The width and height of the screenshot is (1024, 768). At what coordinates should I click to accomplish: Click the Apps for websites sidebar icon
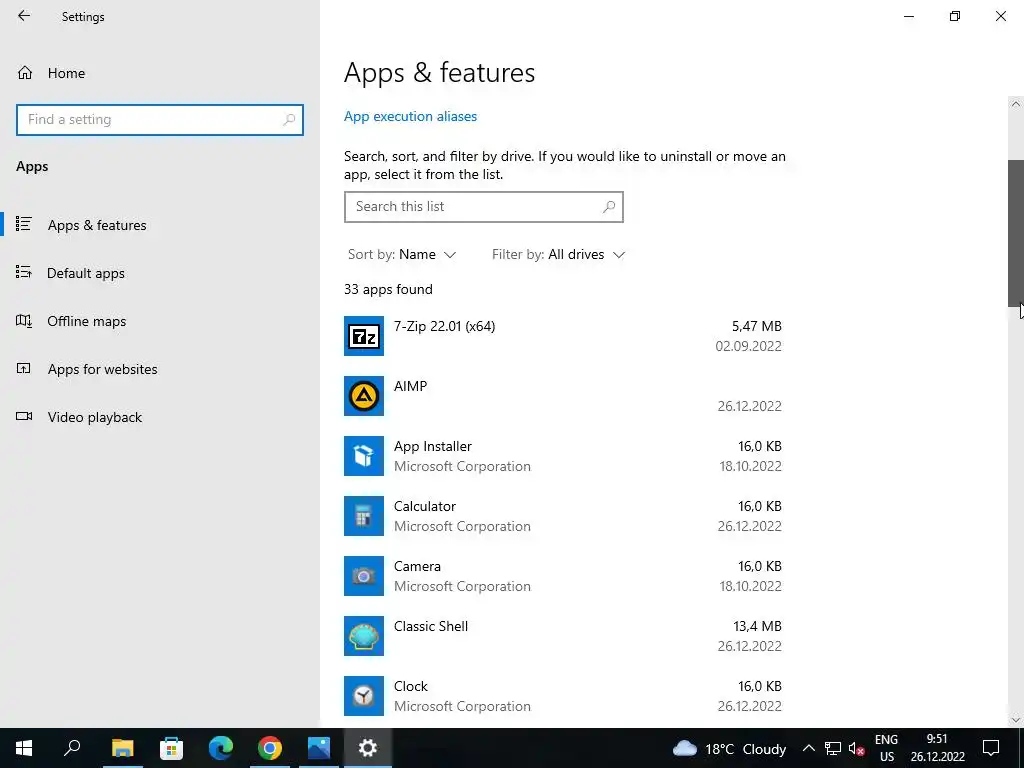tap(24, 368)
